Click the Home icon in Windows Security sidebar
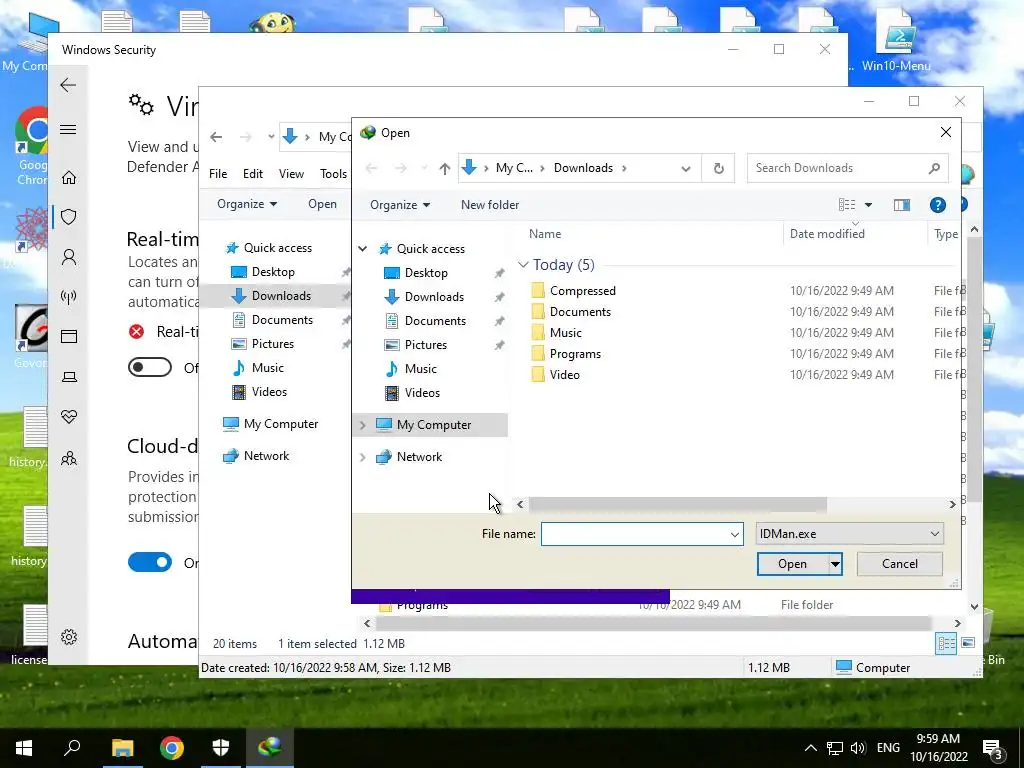This screenshot has width=1024, height=768. click(x=69, y=178)
